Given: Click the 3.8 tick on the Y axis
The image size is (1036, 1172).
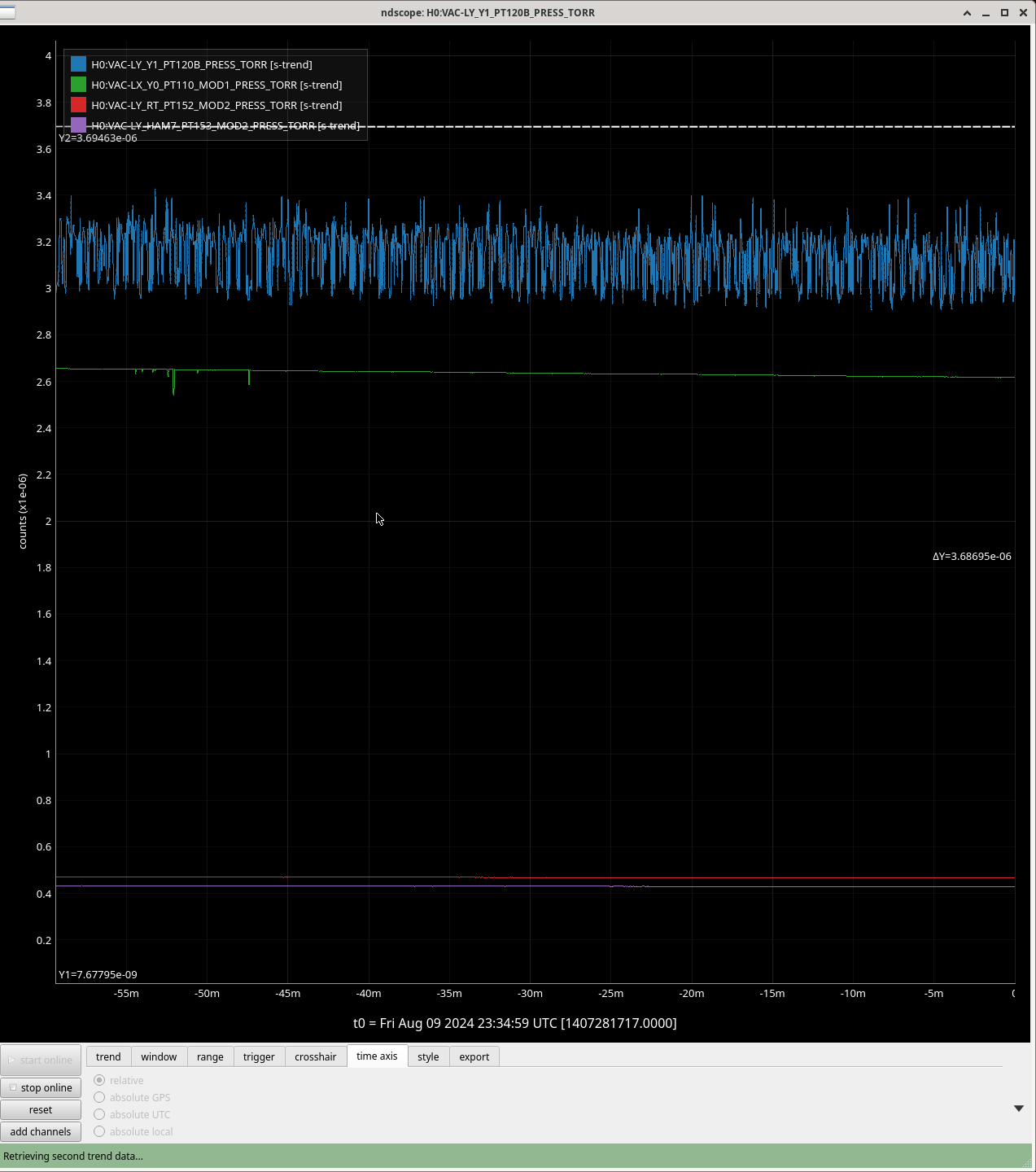Looking at the screenshot, I should [44, 103].
